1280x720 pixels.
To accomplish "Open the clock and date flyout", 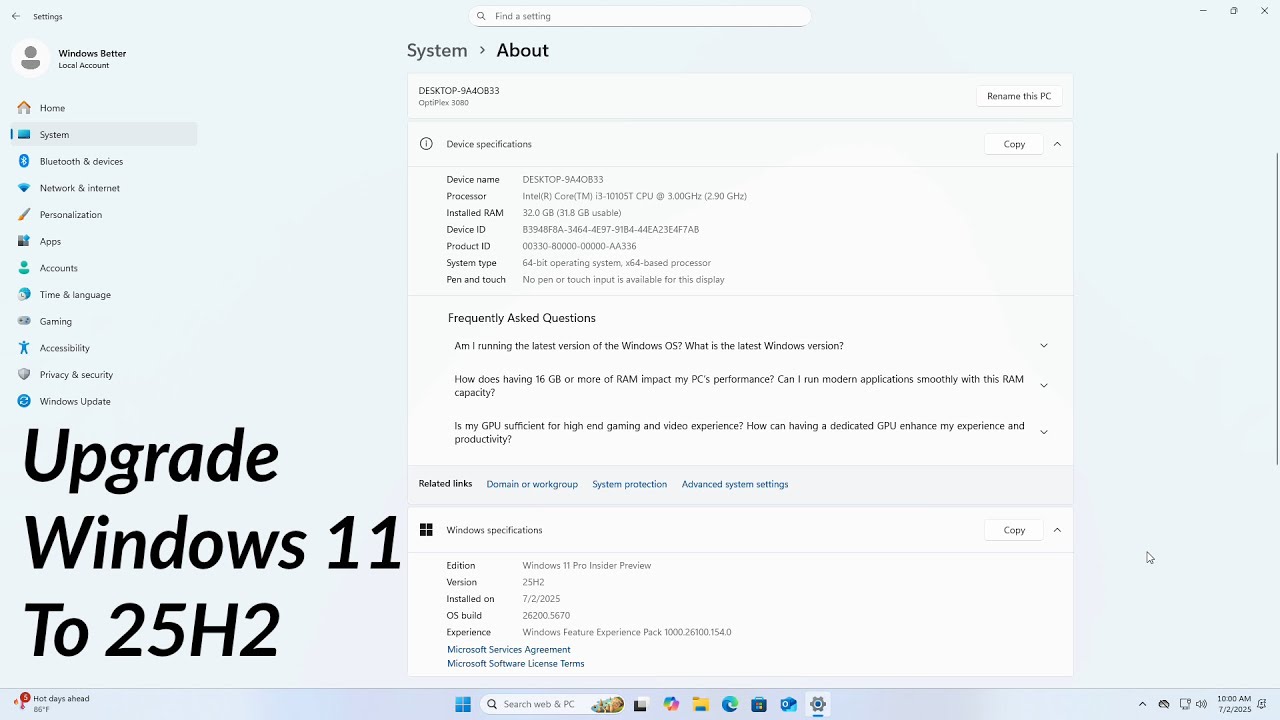I will click(1234, 704).
